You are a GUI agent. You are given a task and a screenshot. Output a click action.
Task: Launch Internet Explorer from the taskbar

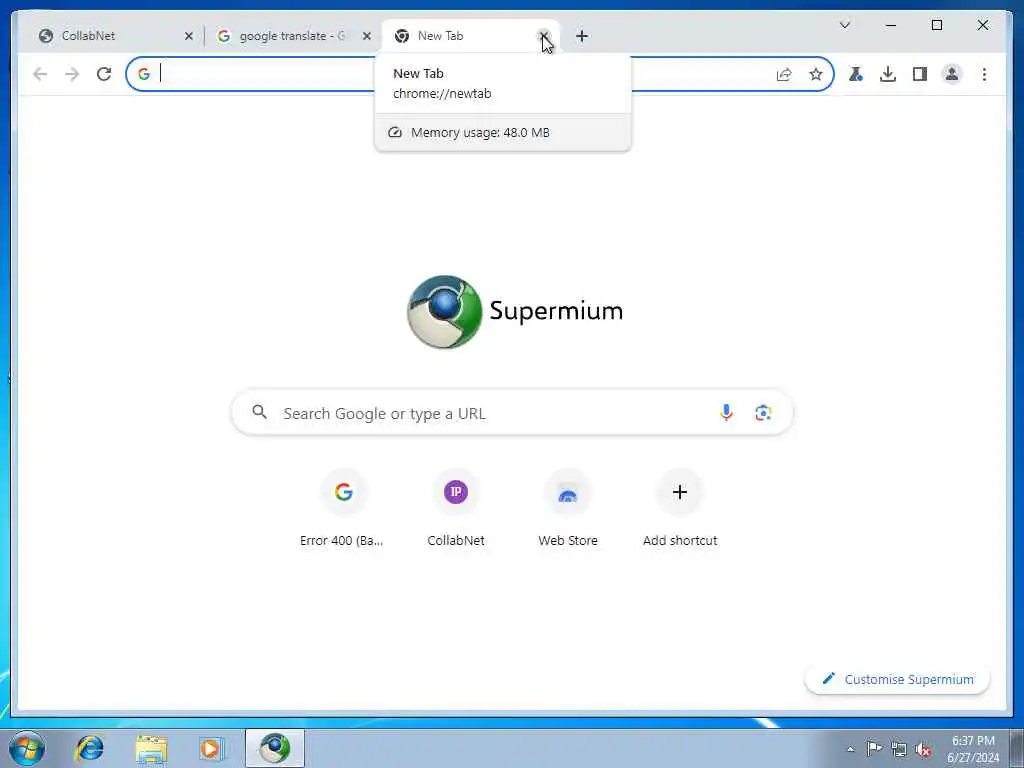[89, 748]
